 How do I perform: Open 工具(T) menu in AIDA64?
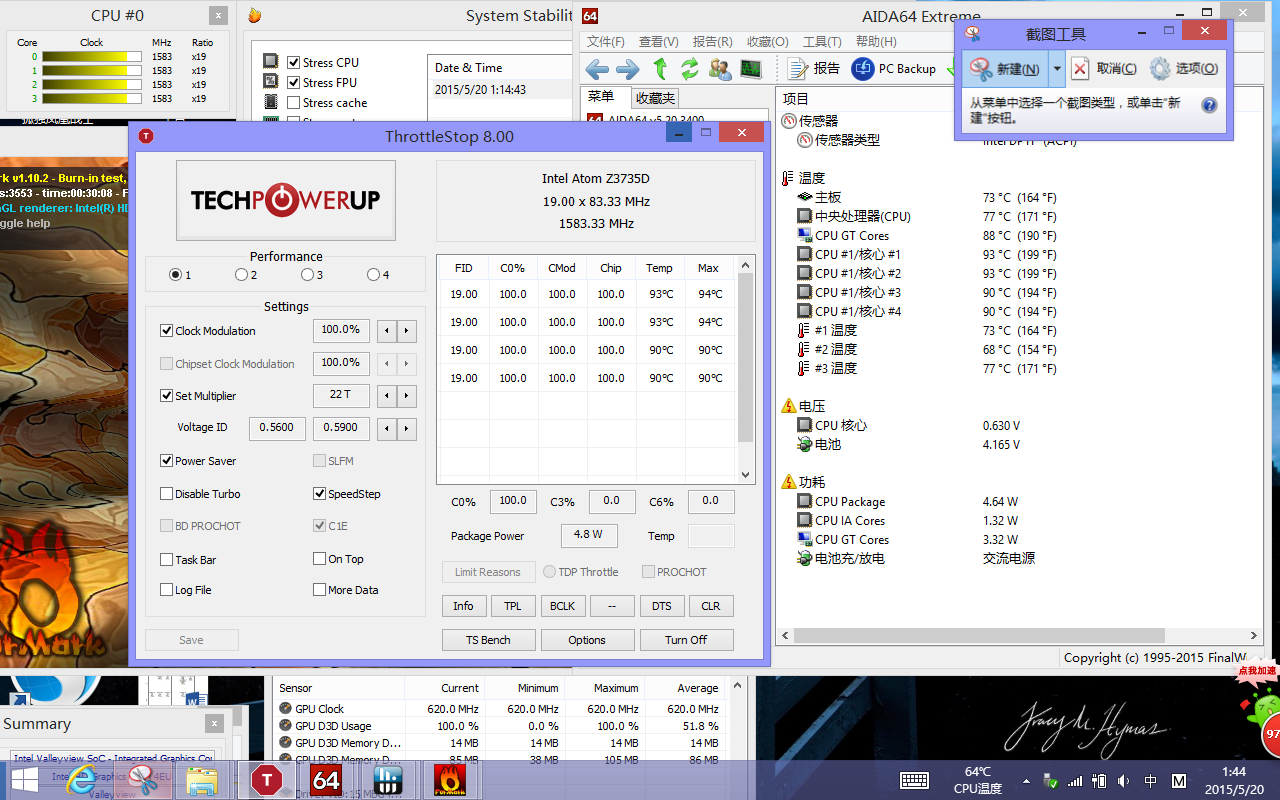[821, 42]
